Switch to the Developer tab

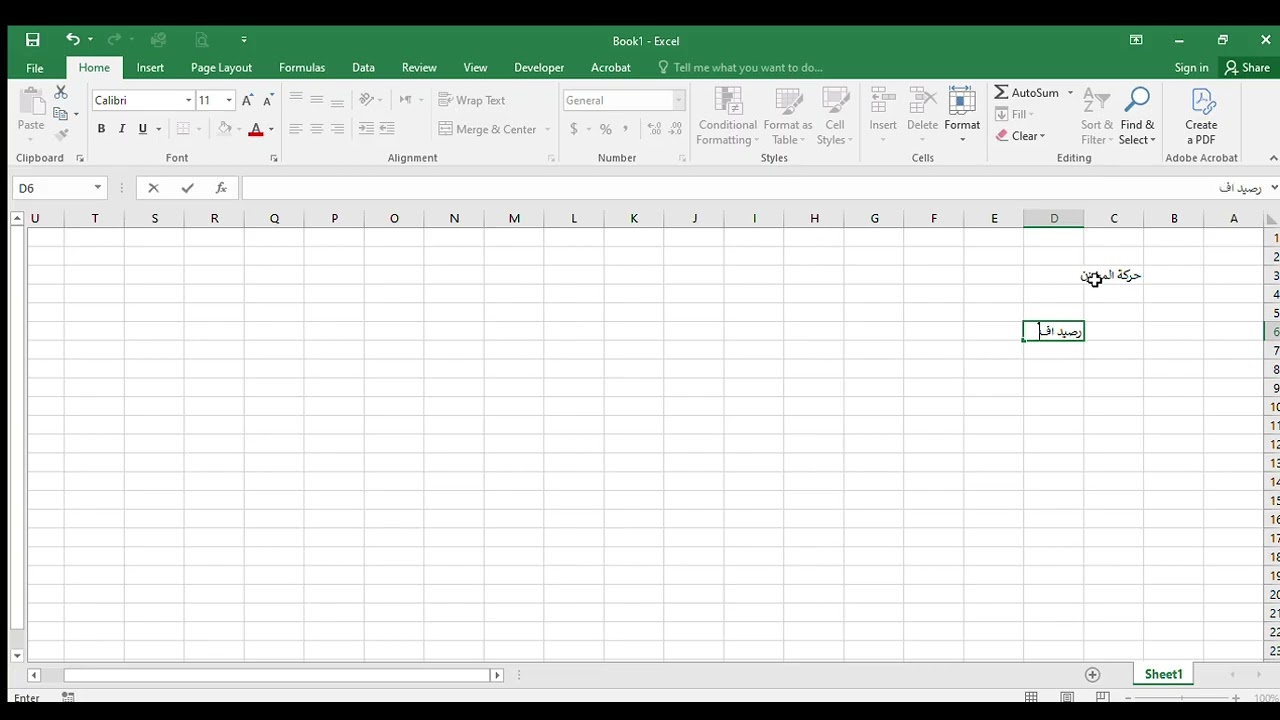click(x=539, y=68)
